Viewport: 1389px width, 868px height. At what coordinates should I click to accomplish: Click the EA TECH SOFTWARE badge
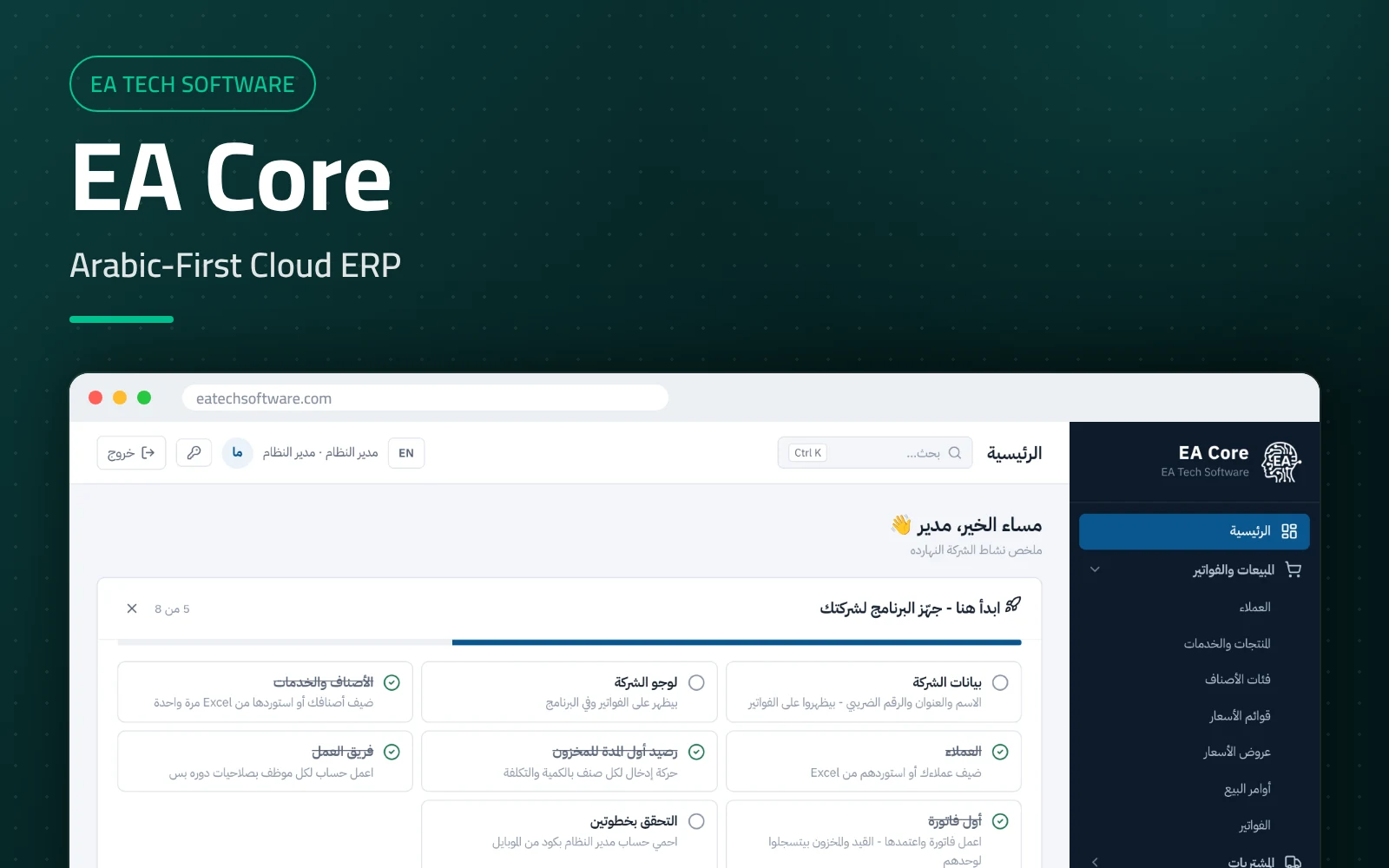point(193,84)
